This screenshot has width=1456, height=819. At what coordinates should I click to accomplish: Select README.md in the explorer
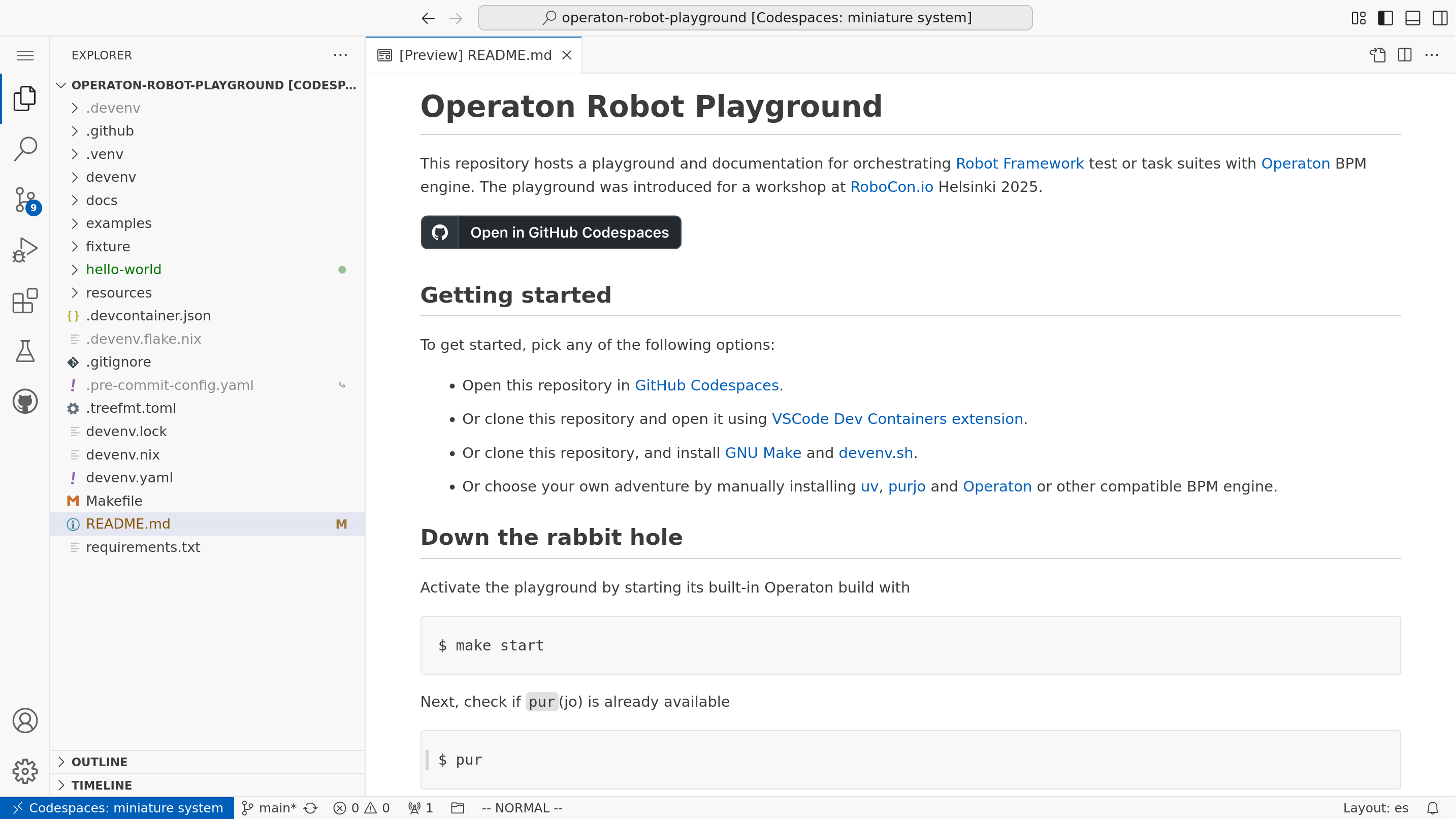pos(207,524)
